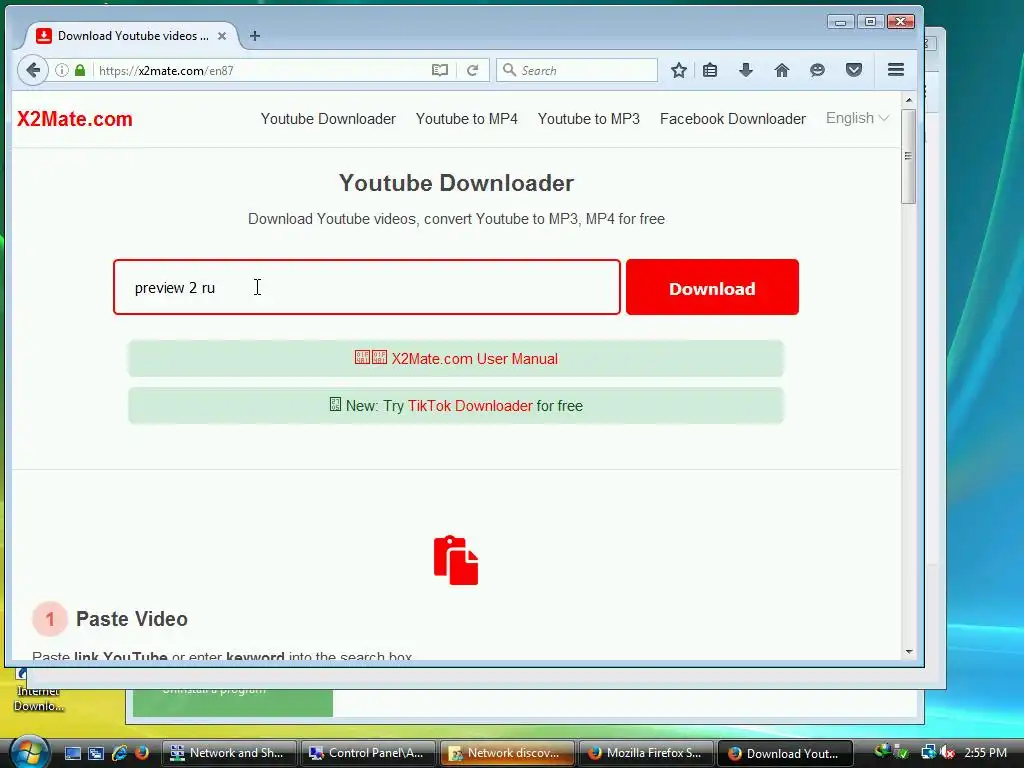Click the 'Youtube Downloader' page heading
The width and height of the screenshot is (1024, 768).
coord(456,183)
